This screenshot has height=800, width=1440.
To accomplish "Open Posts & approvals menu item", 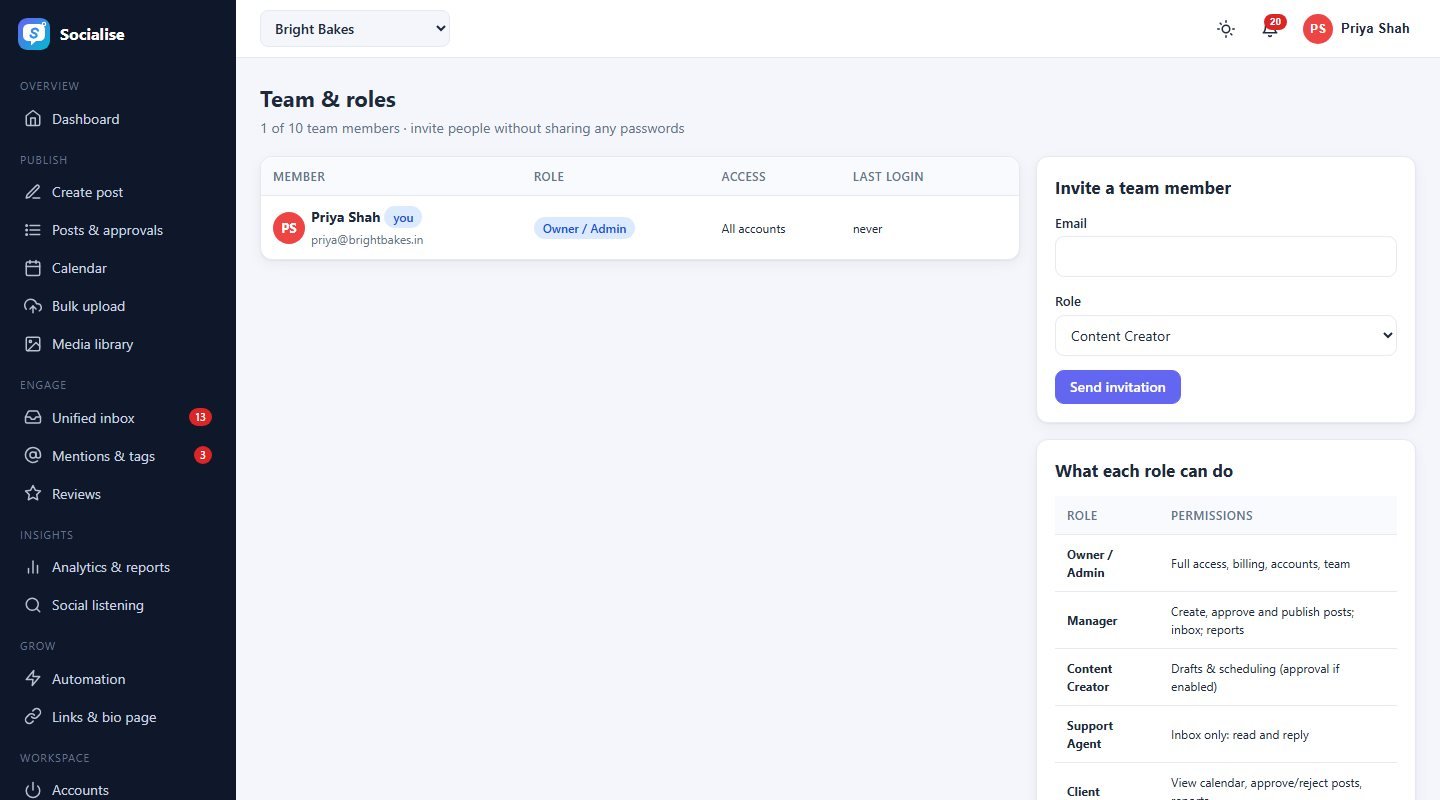I will [118, 230].
